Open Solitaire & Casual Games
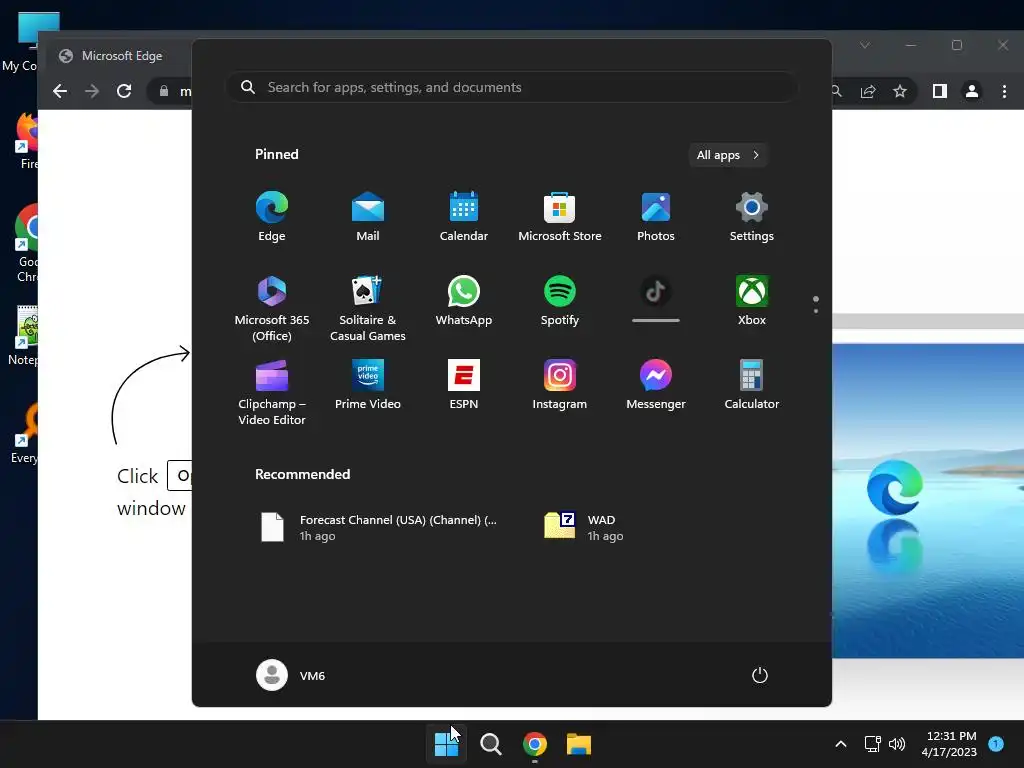 pos(368,308)
